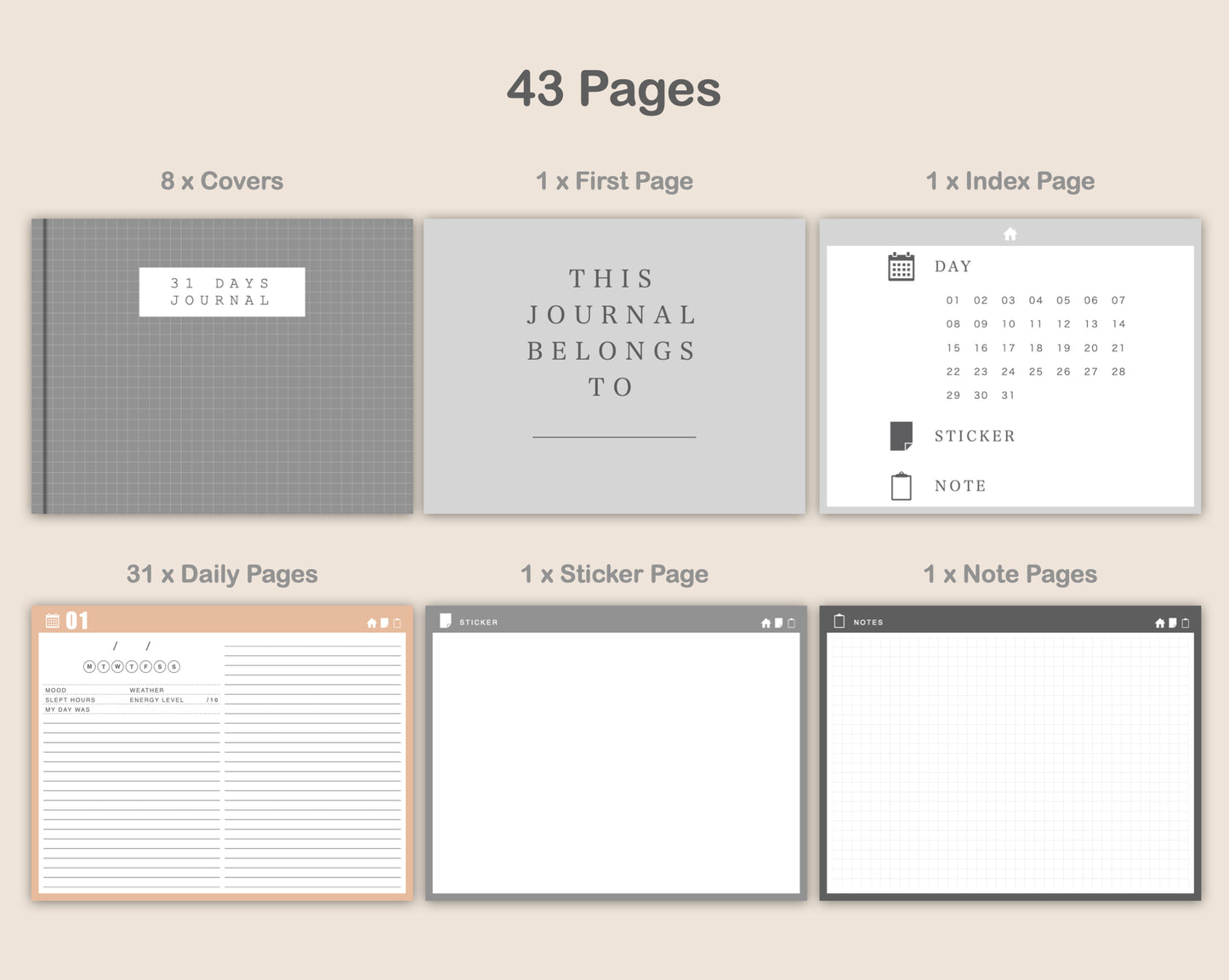Viewport: 1229px width, 980px height.
Task: Open day 01 from the index
Action: coord(953,300)
